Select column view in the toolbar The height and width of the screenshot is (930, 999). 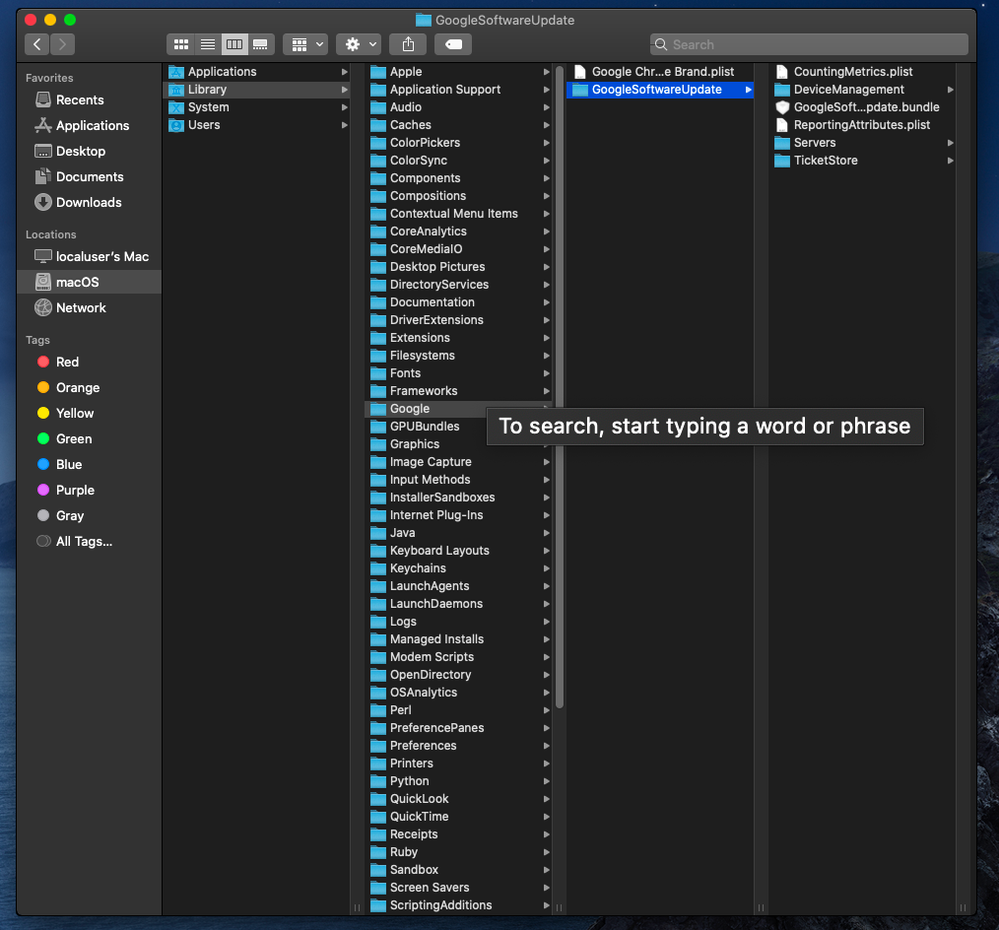click(234, 45)
